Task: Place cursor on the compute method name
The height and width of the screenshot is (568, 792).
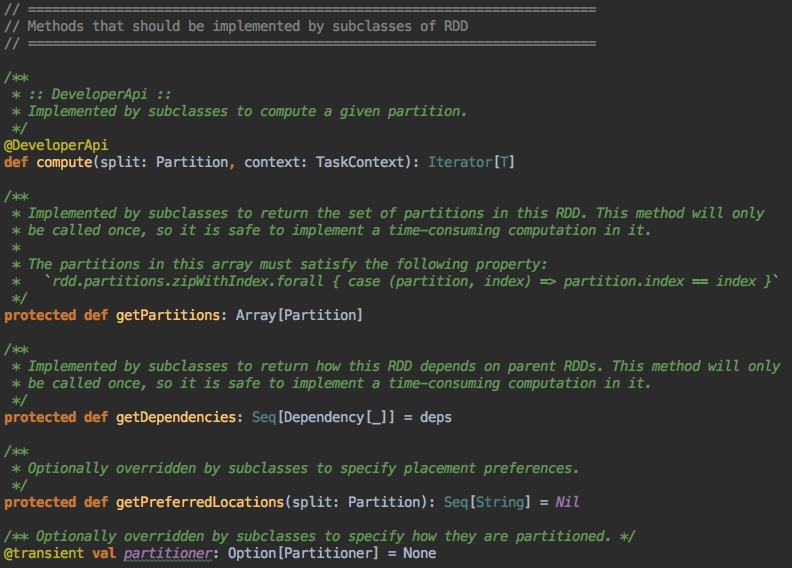Action: [x=64, y=162]
